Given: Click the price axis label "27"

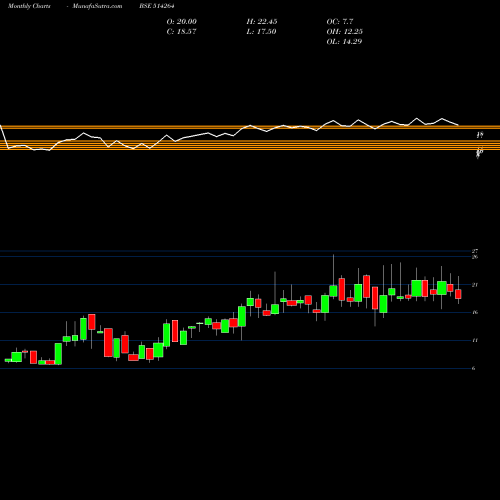Looking at the screenshot, I should coord(475,251).
